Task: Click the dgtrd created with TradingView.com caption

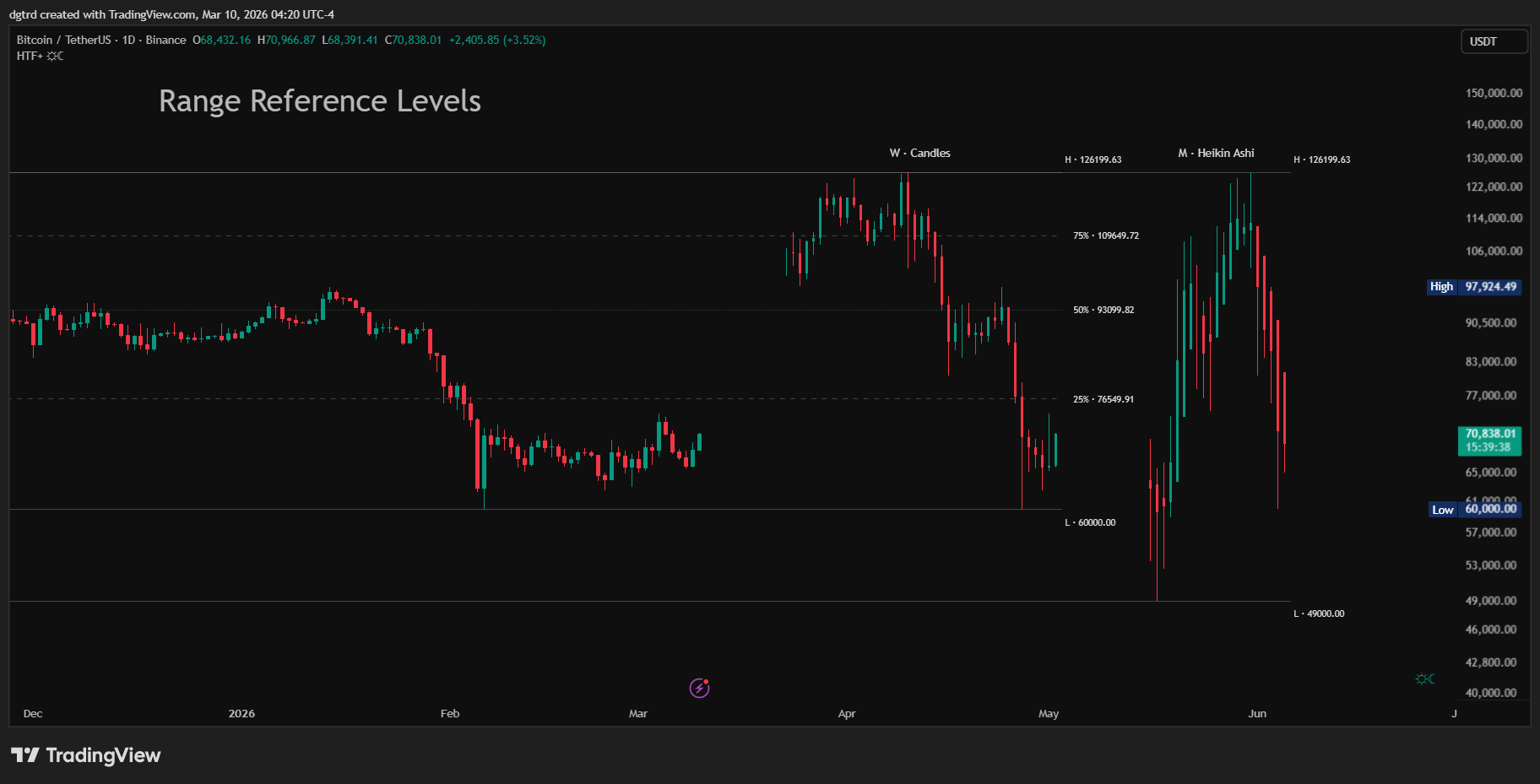Action: coord(171,14)
